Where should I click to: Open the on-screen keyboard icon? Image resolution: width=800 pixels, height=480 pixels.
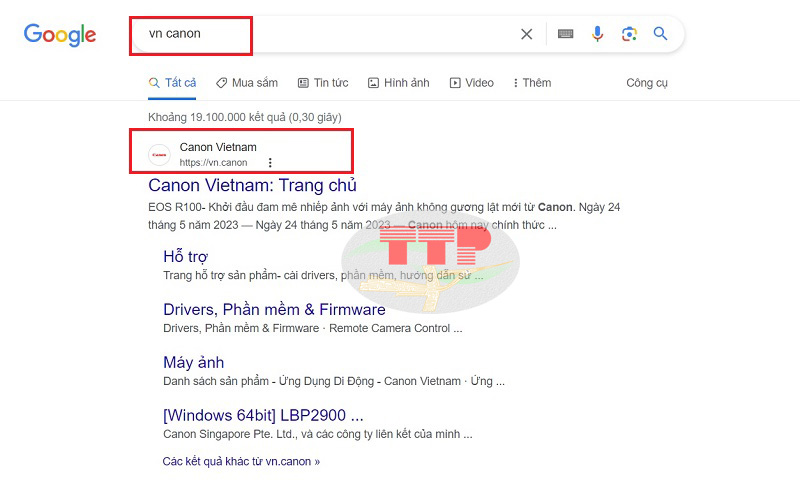click(565, 34)
